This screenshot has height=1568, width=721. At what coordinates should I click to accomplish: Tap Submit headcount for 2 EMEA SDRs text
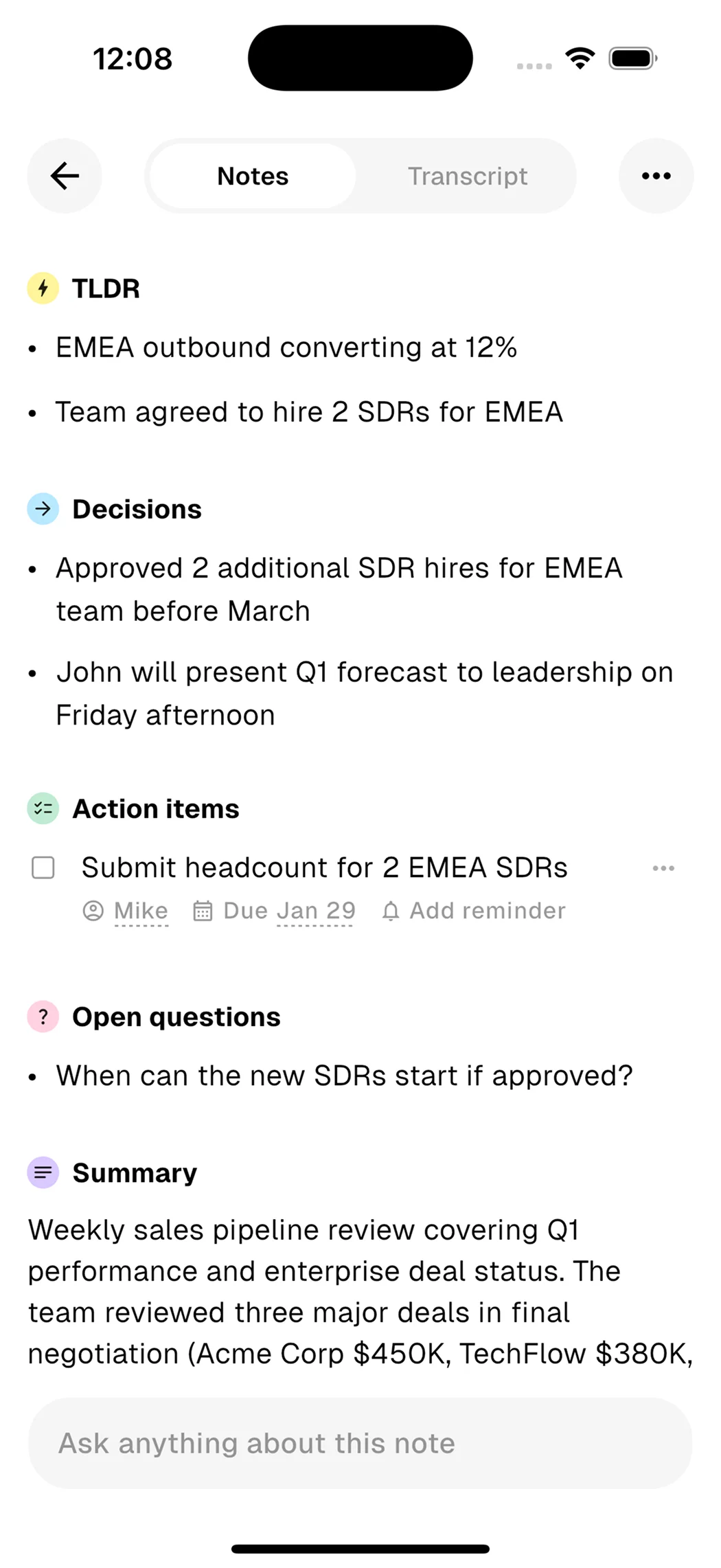pos(324,867)
